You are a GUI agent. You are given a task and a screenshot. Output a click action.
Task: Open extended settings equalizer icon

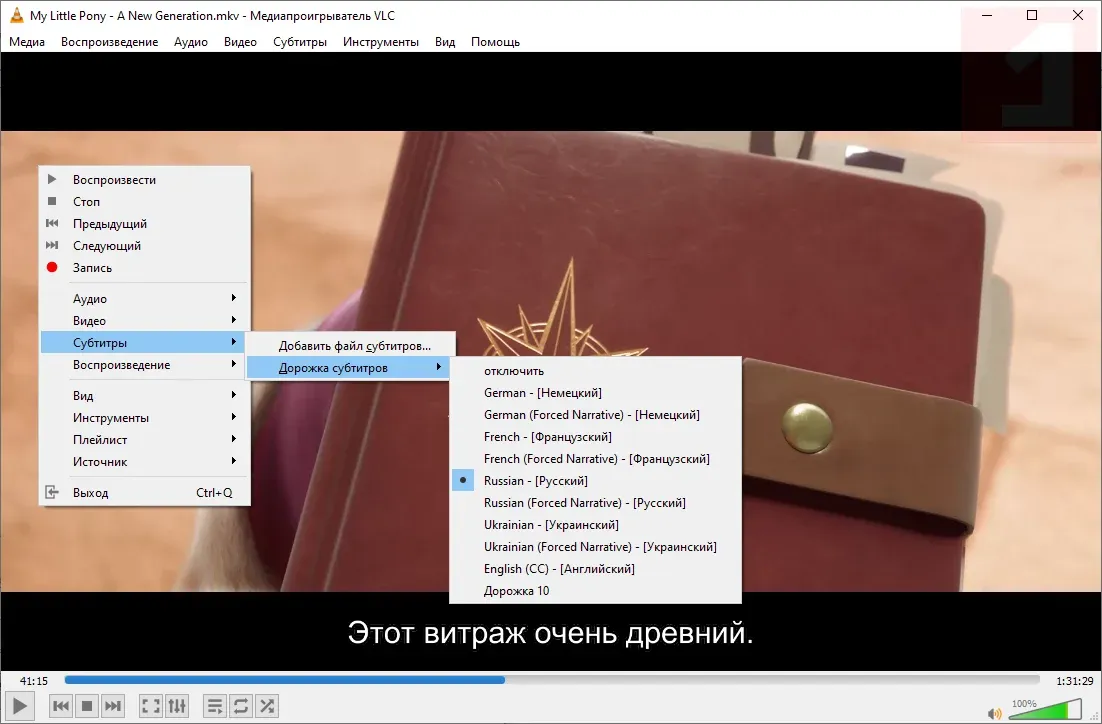click(x=177, y=706)
